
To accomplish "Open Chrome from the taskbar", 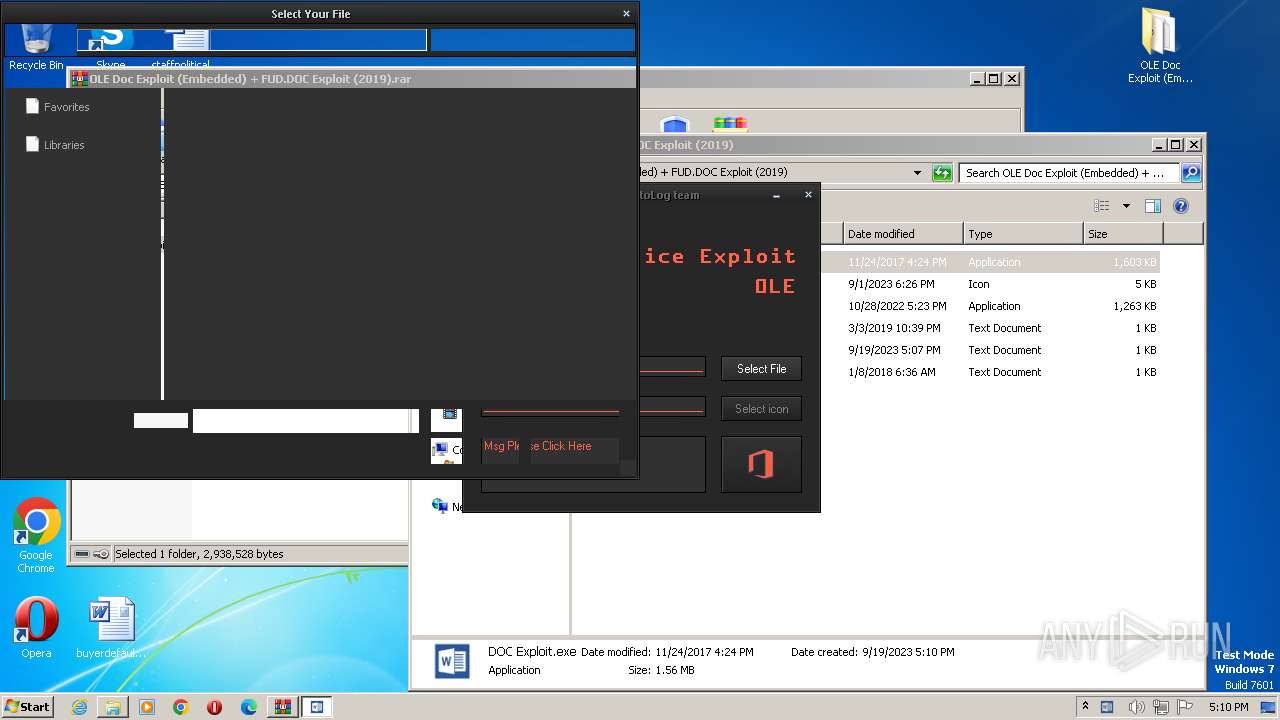I will pos(181,707).
